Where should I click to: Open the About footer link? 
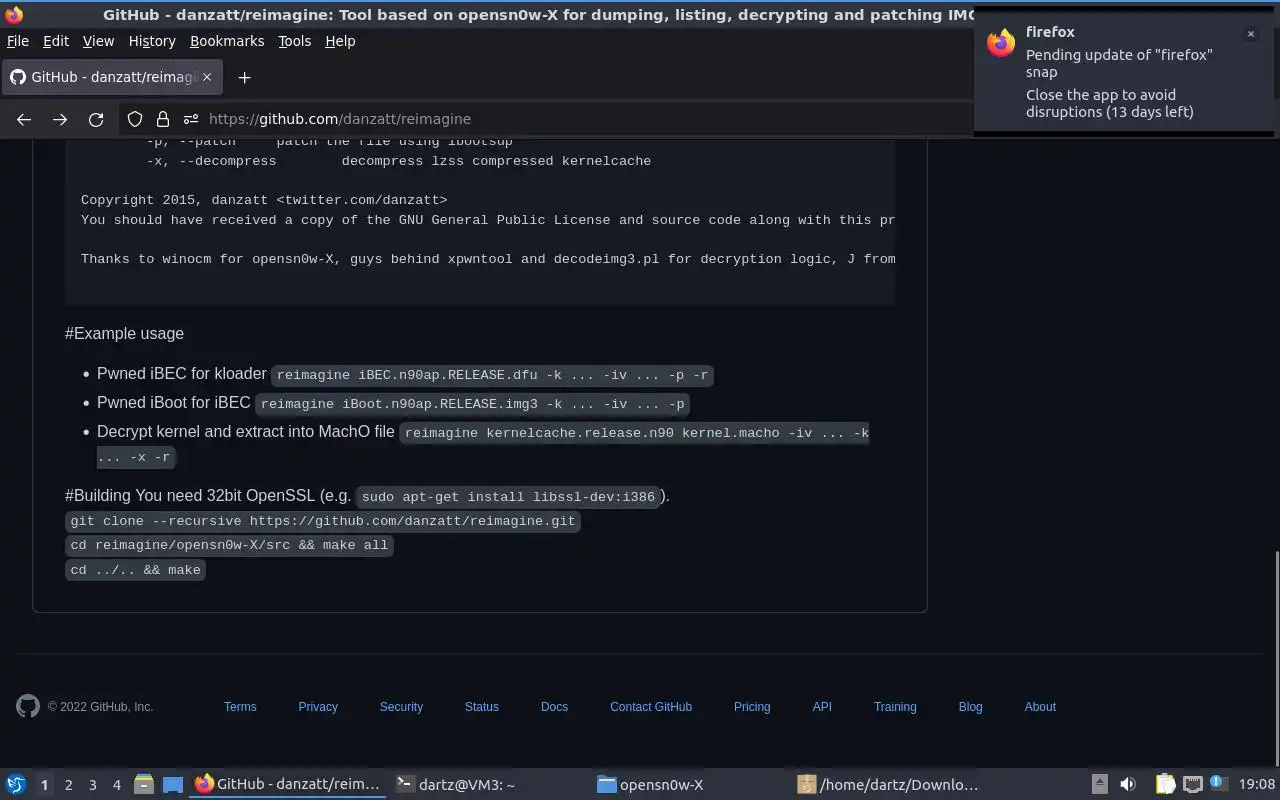(x=1040, y=706)
